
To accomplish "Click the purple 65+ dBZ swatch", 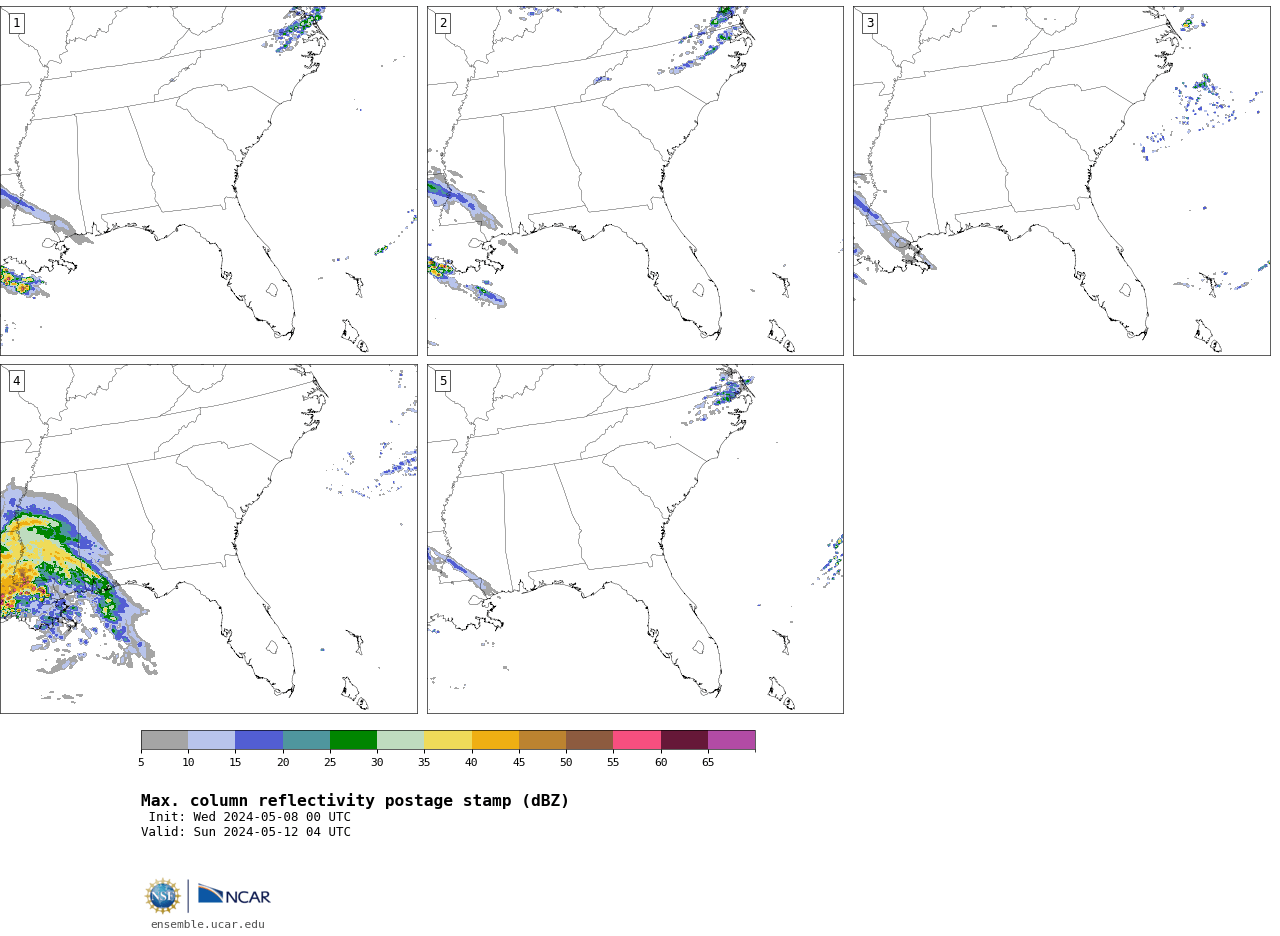I will 732,740.
